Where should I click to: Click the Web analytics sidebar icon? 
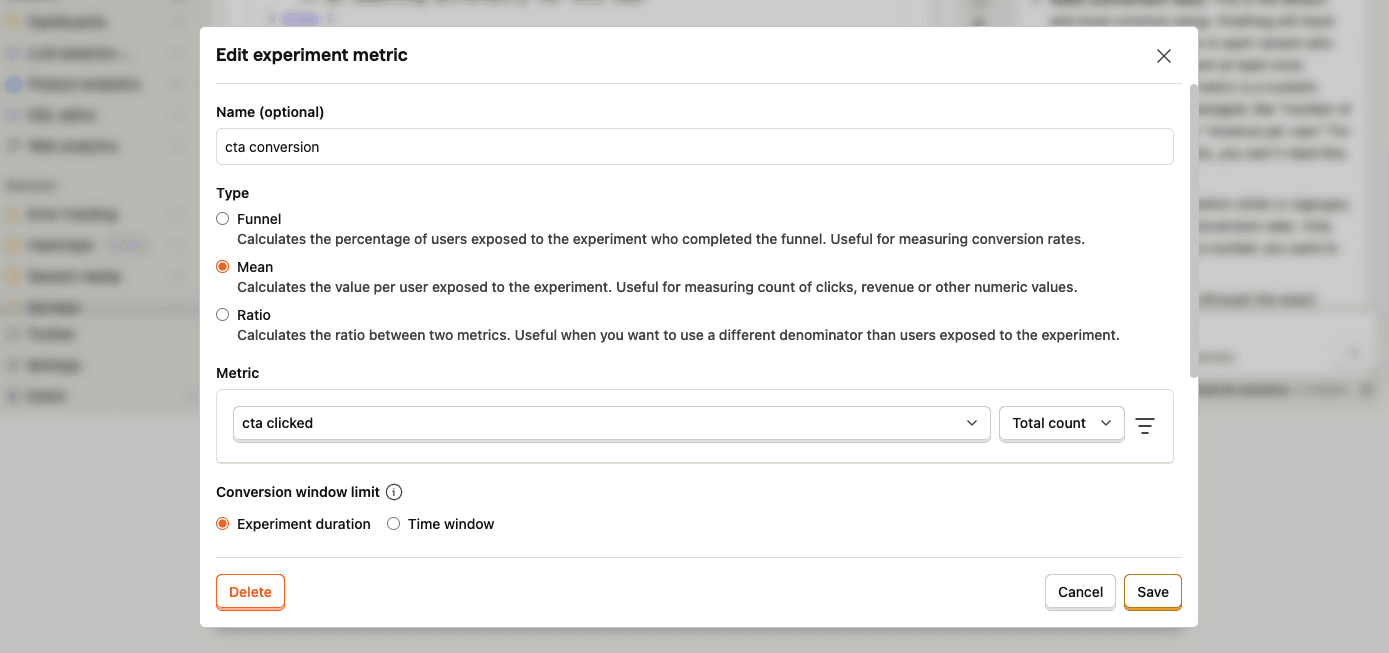(13, 146)
